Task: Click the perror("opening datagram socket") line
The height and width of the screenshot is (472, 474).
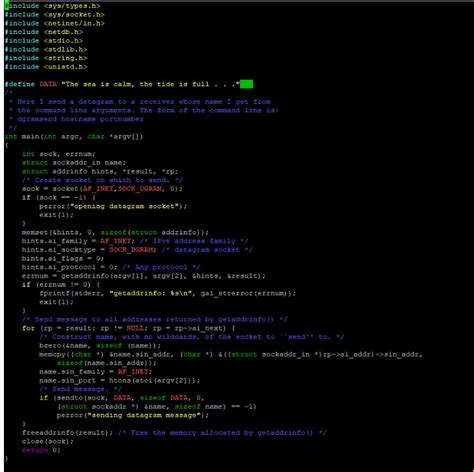Action: pyautogui.click(x=113, y=206)
